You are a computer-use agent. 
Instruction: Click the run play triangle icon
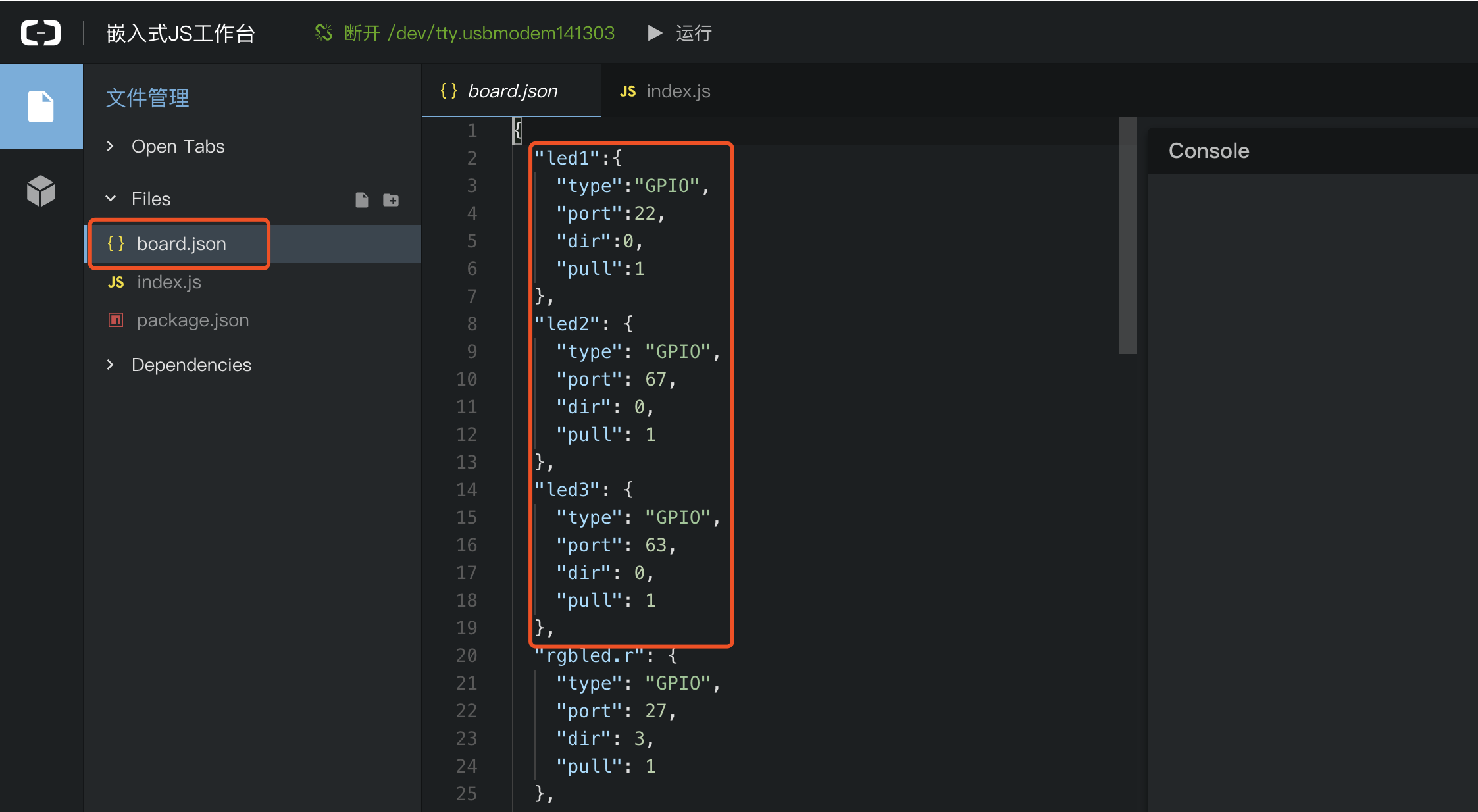pyautogui.click(x=655, y=33)
